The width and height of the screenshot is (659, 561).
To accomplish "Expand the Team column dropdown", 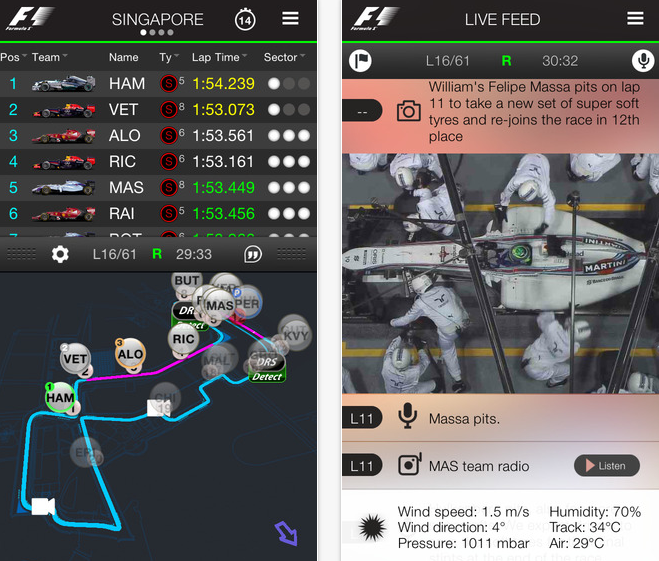I will [50, 57].
